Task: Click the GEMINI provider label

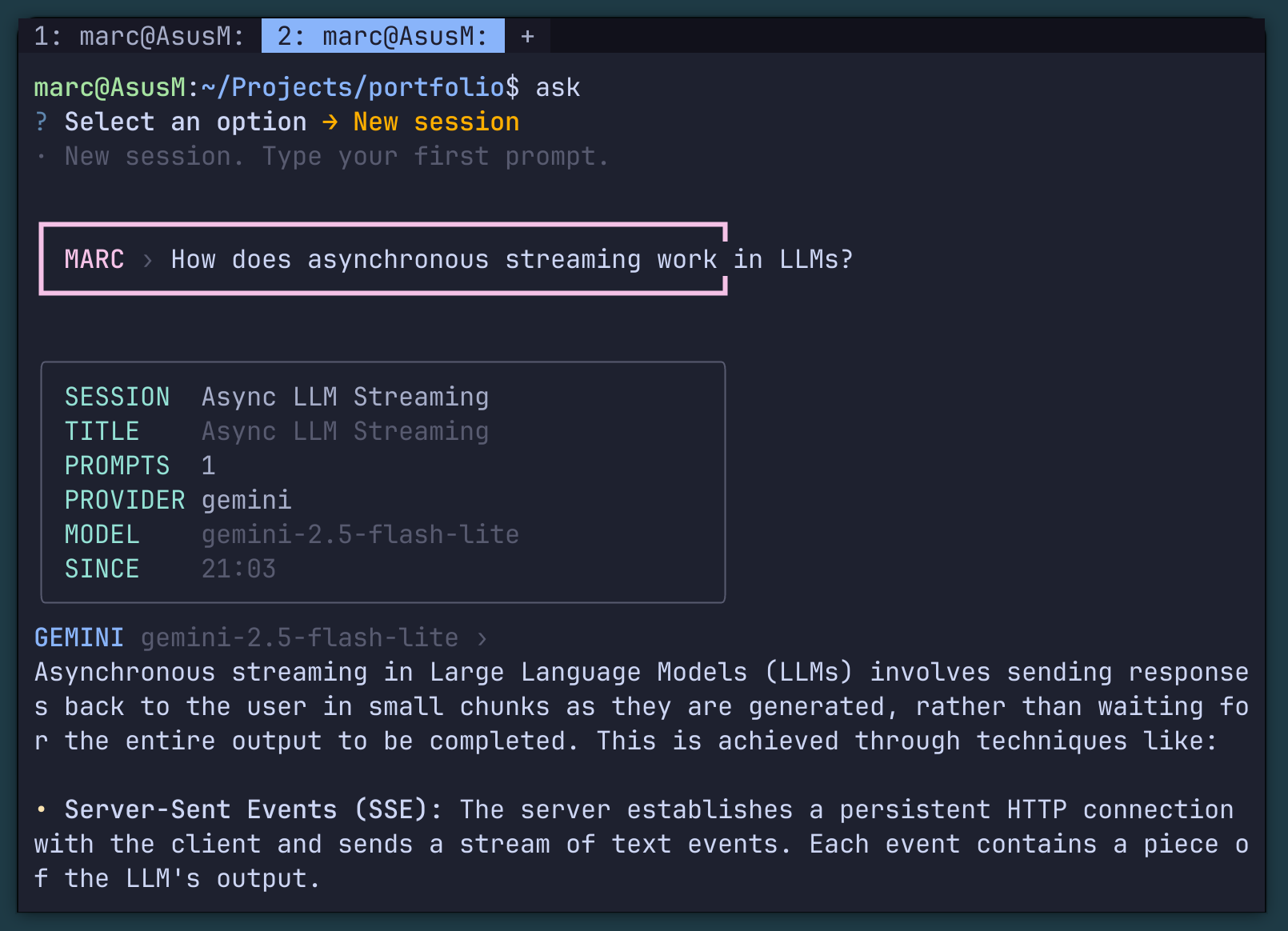Action: click(78, 637)
